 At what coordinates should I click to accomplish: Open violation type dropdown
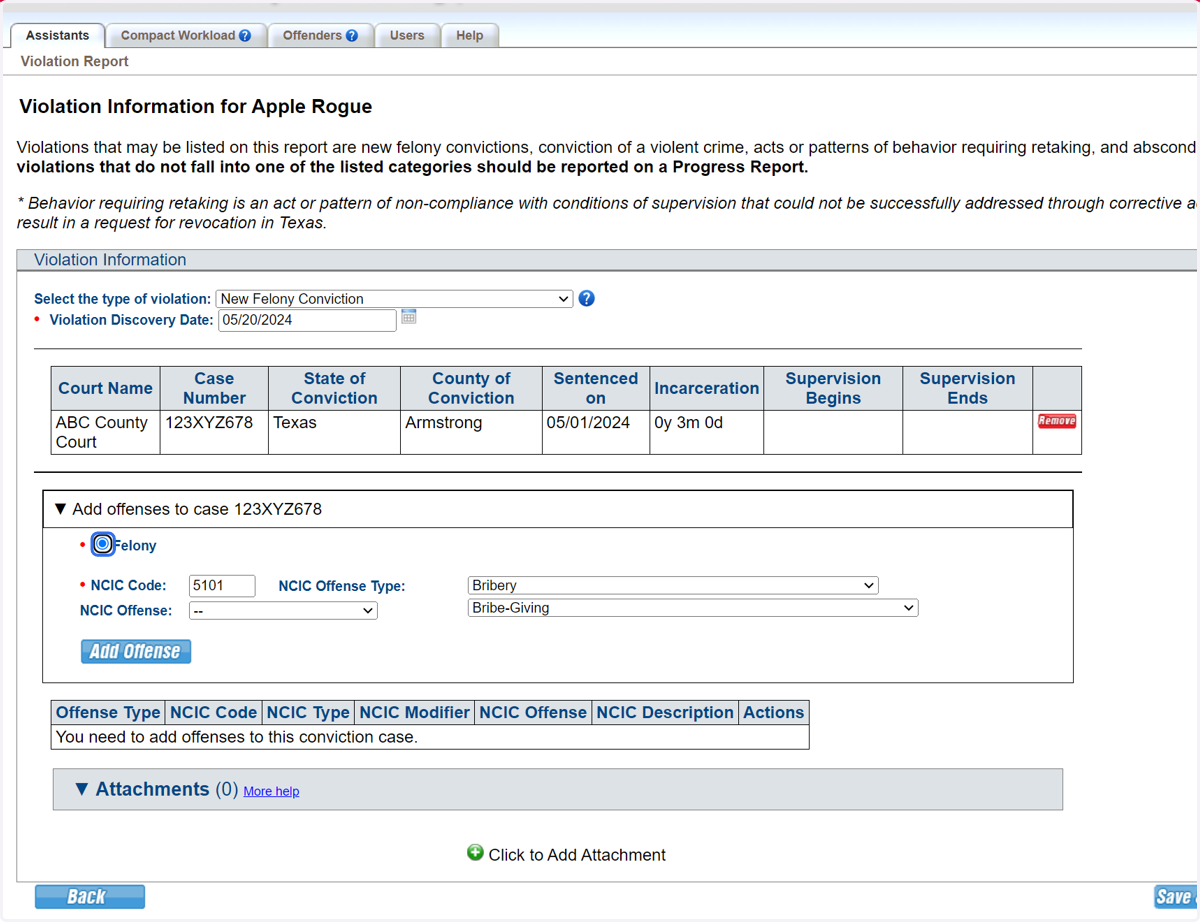(x=394, y=299)
